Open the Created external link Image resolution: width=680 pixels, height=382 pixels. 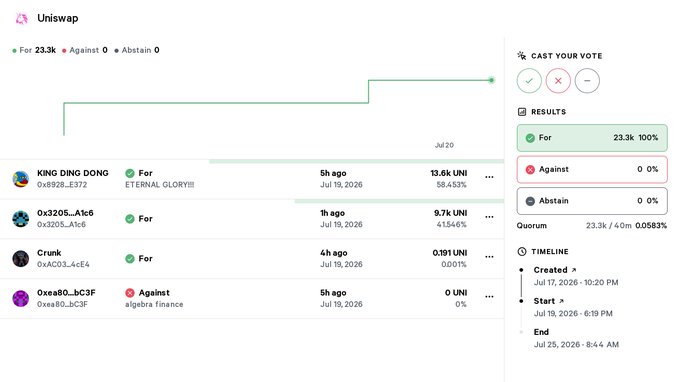tap(574, 270)
